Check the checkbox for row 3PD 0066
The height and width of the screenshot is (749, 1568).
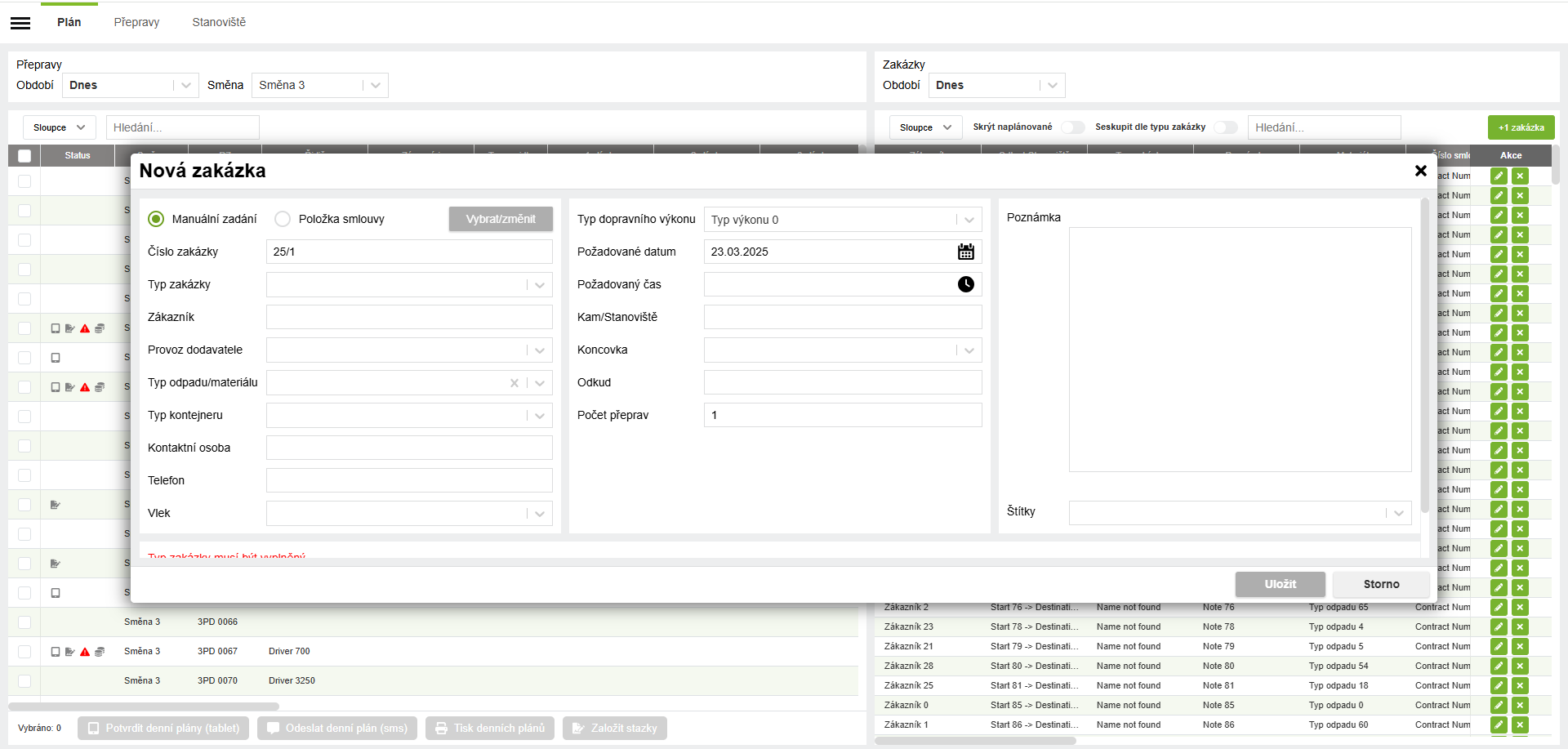pyautogui.click(x=24, y=622)
